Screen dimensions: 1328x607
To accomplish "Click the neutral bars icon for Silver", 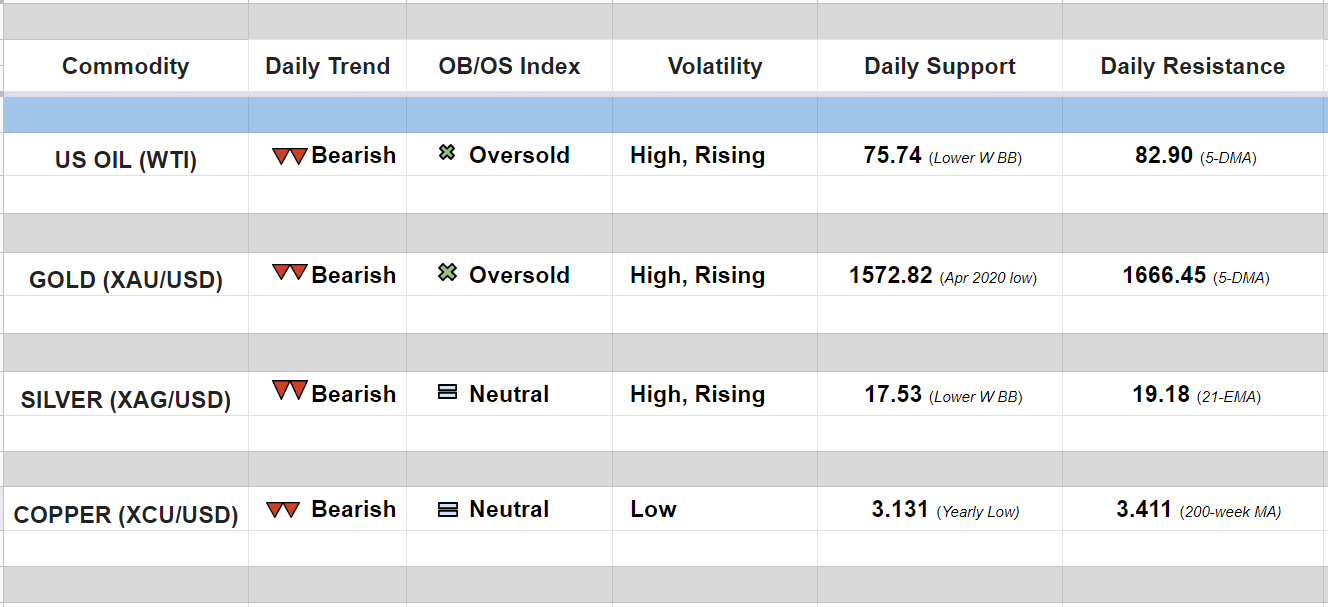I will [x=447, y=393].
